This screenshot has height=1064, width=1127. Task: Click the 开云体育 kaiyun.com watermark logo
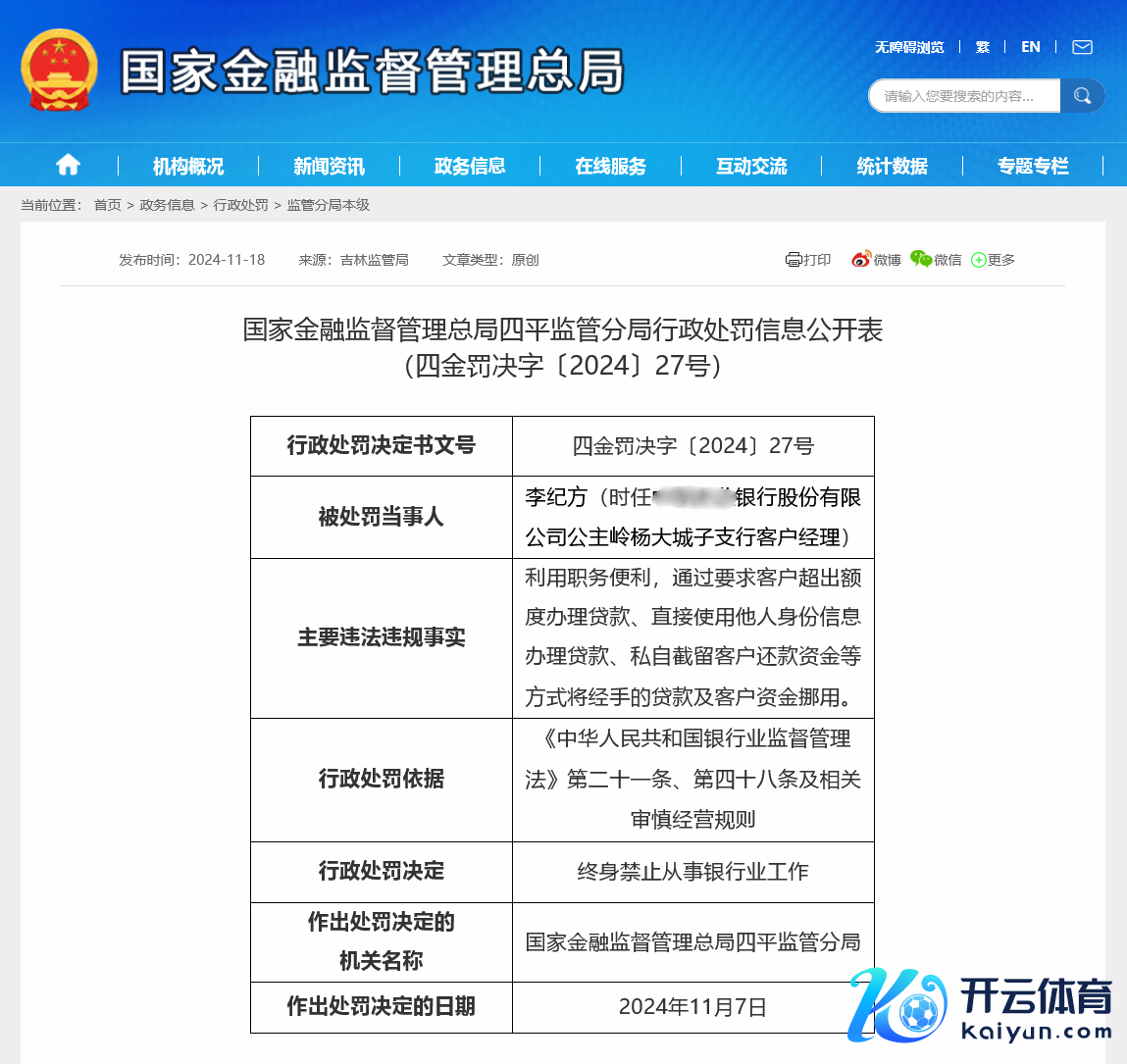981,1006
